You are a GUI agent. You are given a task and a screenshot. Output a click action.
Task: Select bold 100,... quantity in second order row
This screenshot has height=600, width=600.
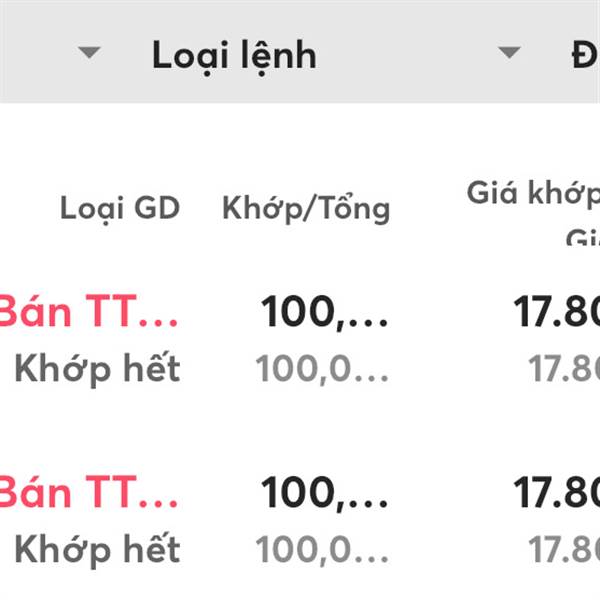[x=324, y=493]
